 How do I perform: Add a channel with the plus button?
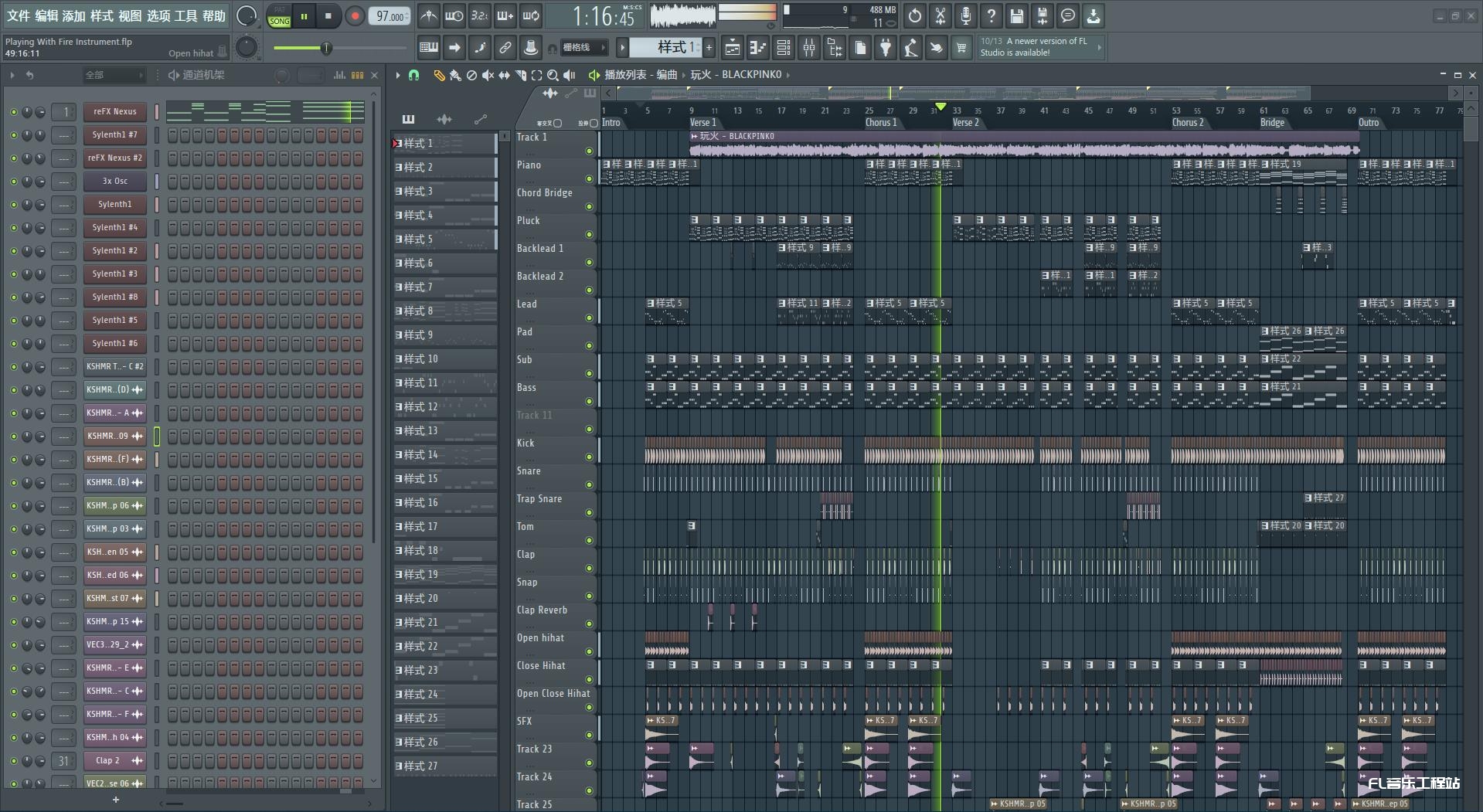click(x=116, y=800)
